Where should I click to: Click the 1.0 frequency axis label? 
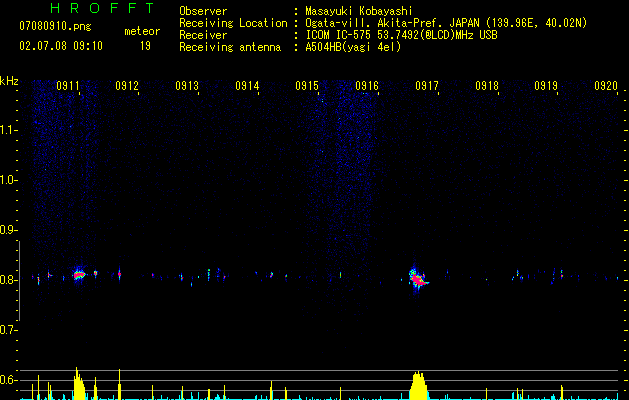tap(8, 180)
